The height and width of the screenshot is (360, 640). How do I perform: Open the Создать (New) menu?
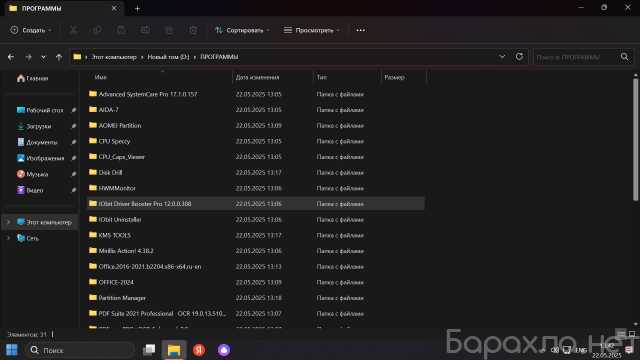click(x=31, y=30)
